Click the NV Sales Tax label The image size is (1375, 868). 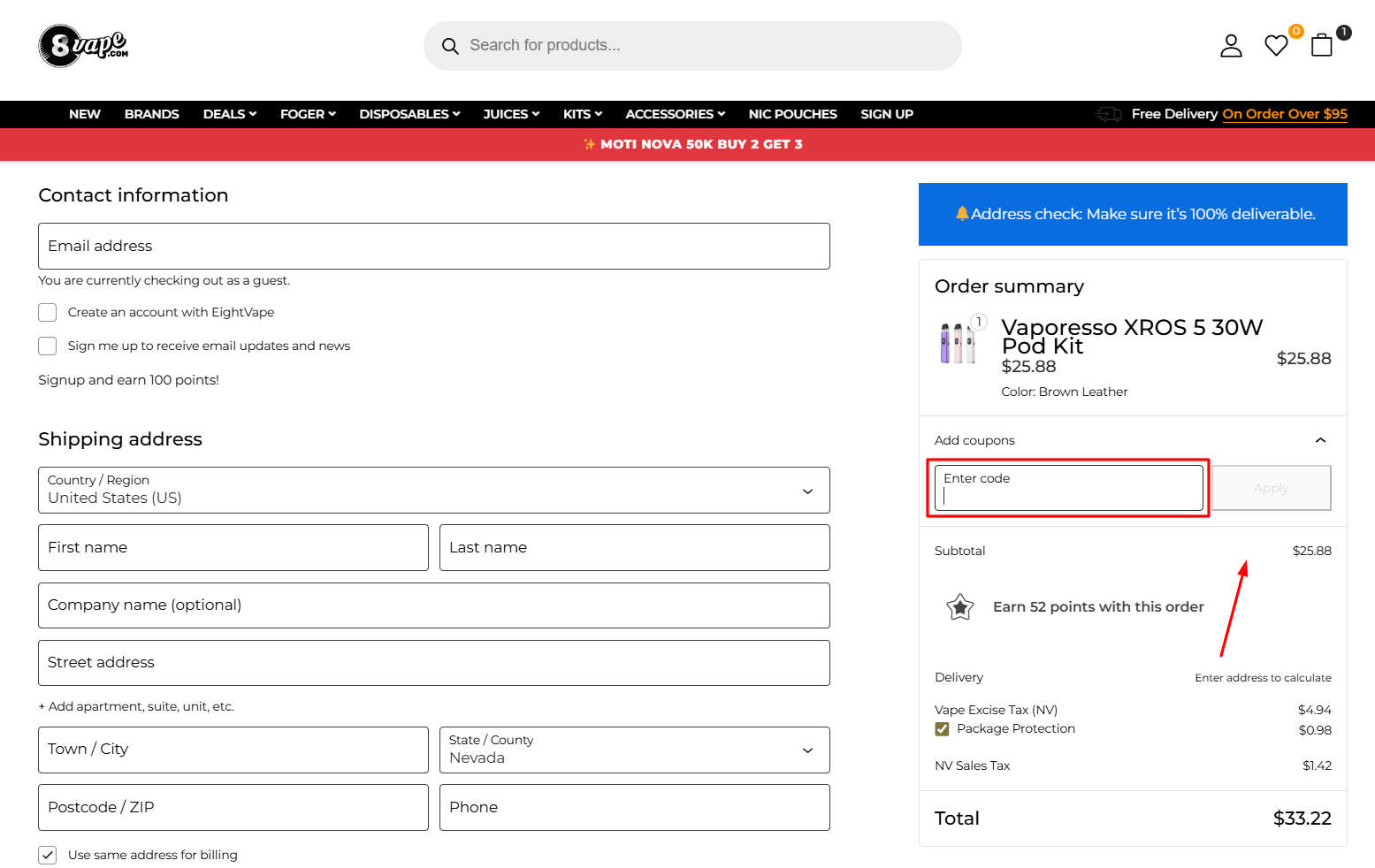tap(972, 765)
